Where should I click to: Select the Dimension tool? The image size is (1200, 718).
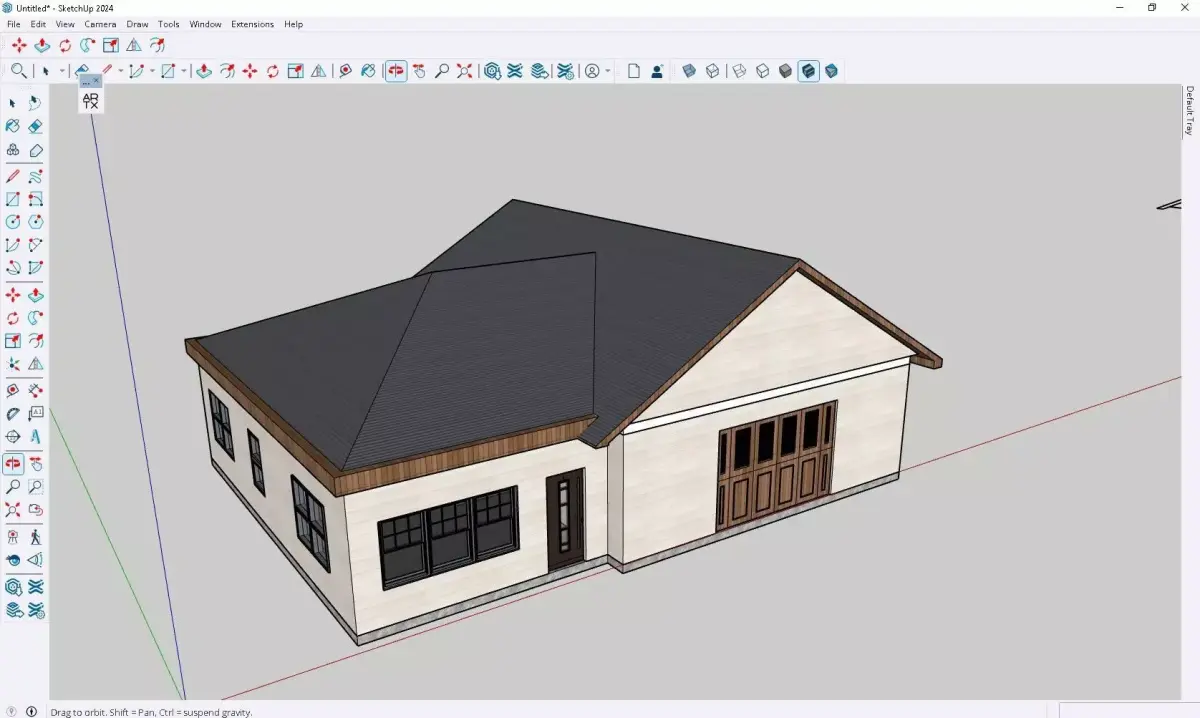pyautogui.click(x=35, y=389)
